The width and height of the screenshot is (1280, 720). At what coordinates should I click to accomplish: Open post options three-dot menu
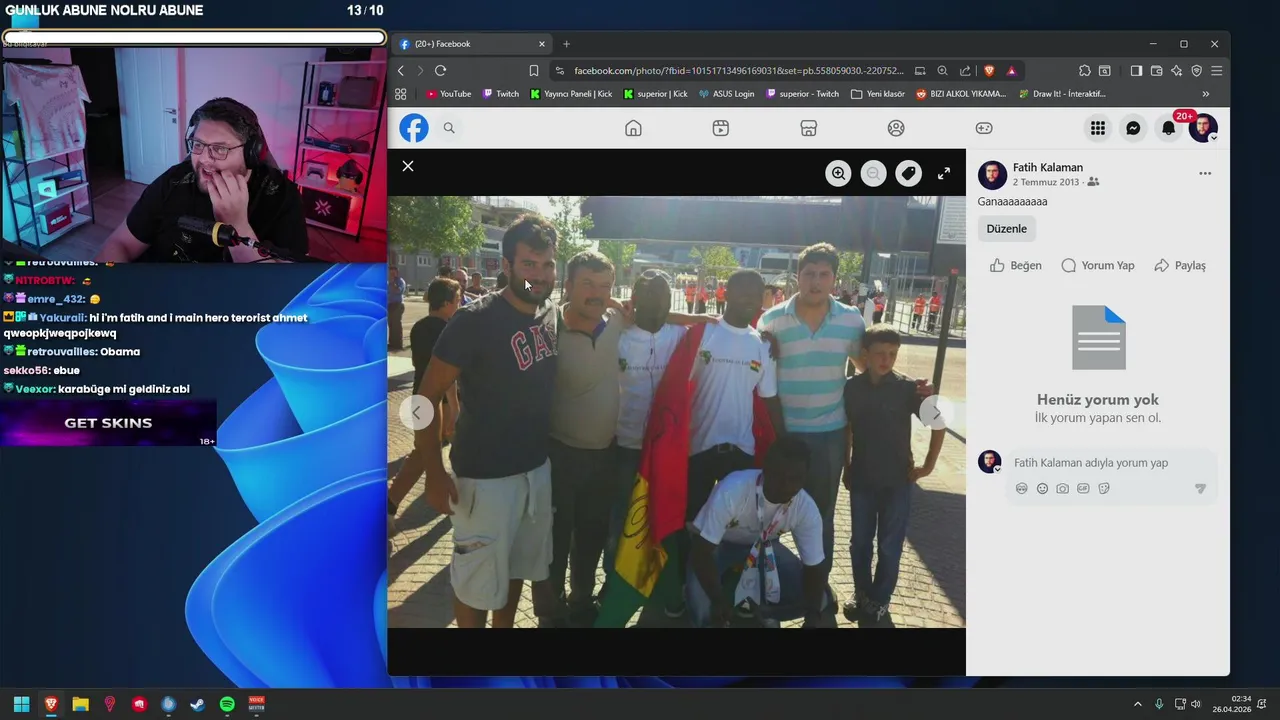[x=1205, y=173]
